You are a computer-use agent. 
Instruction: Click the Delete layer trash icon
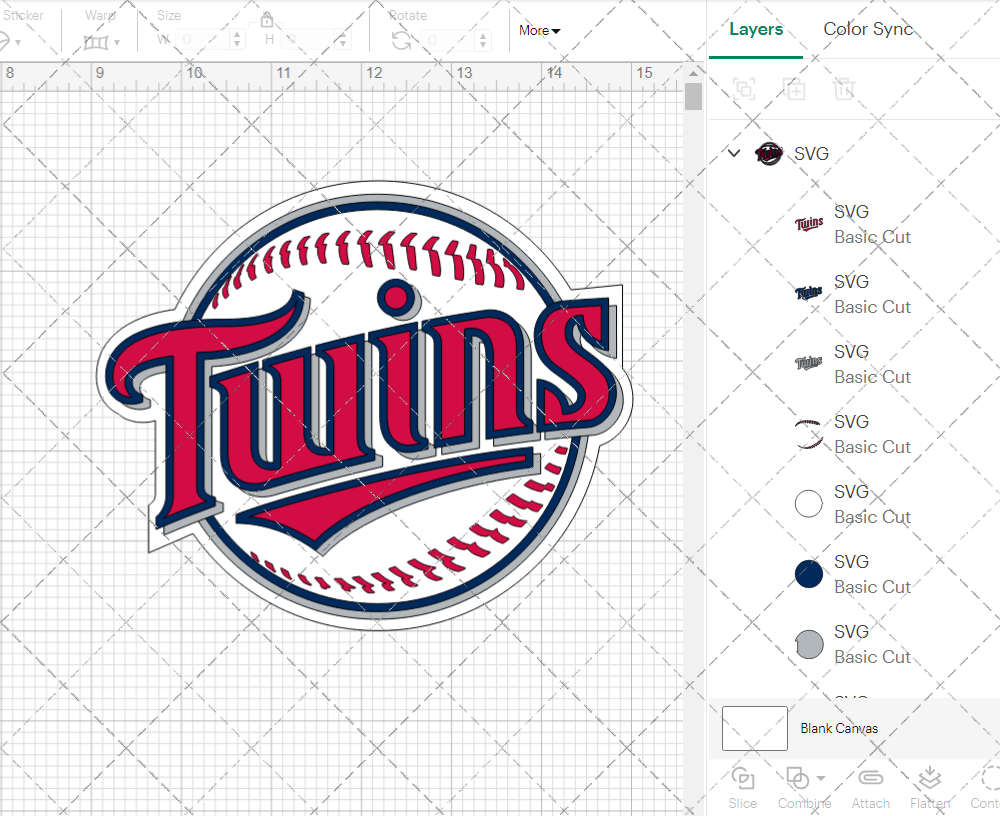pyautogui.click(x=844, y=89)
